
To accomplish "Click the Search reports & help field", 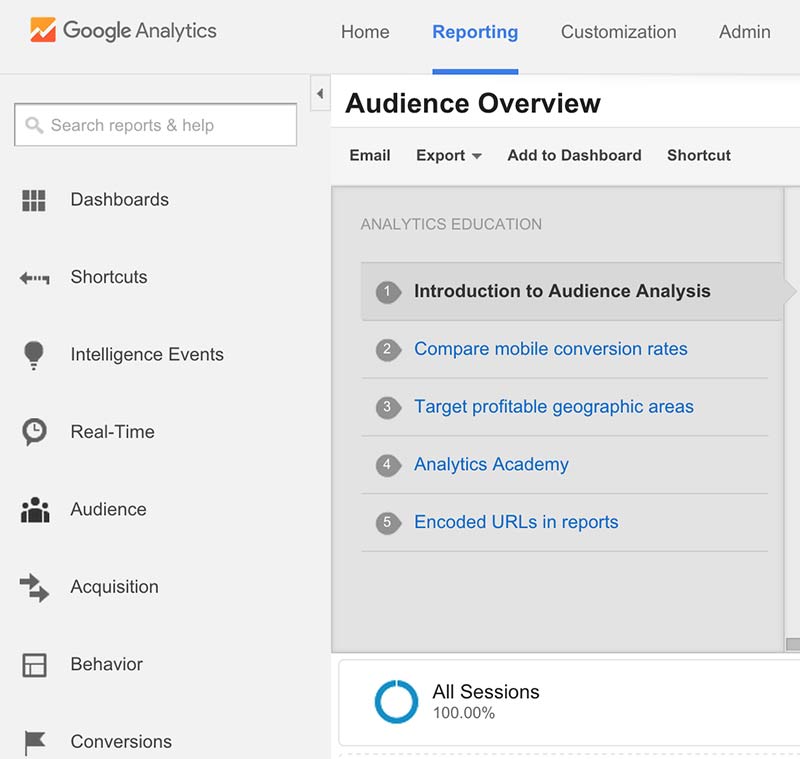I will [156, 125].
